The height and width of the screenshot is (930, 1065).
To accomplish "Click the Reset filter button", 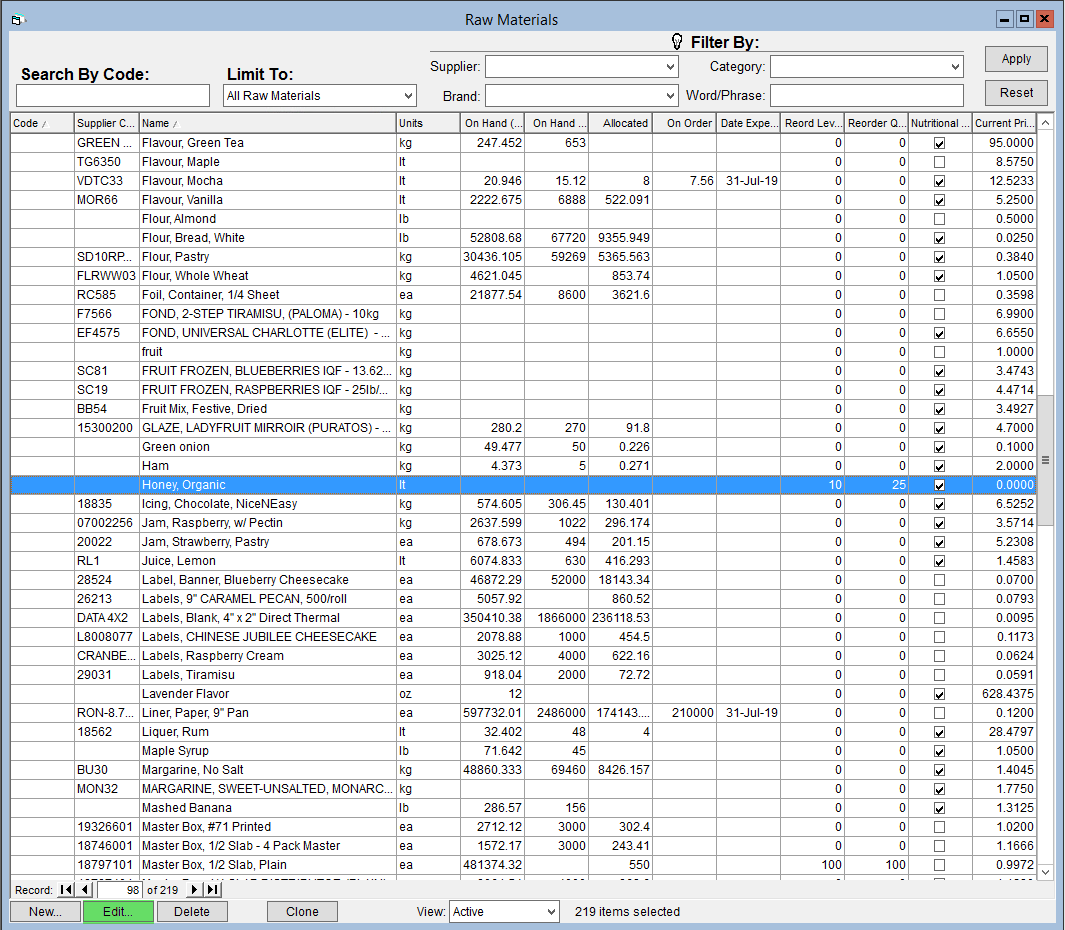I will tap(1016, 92).
